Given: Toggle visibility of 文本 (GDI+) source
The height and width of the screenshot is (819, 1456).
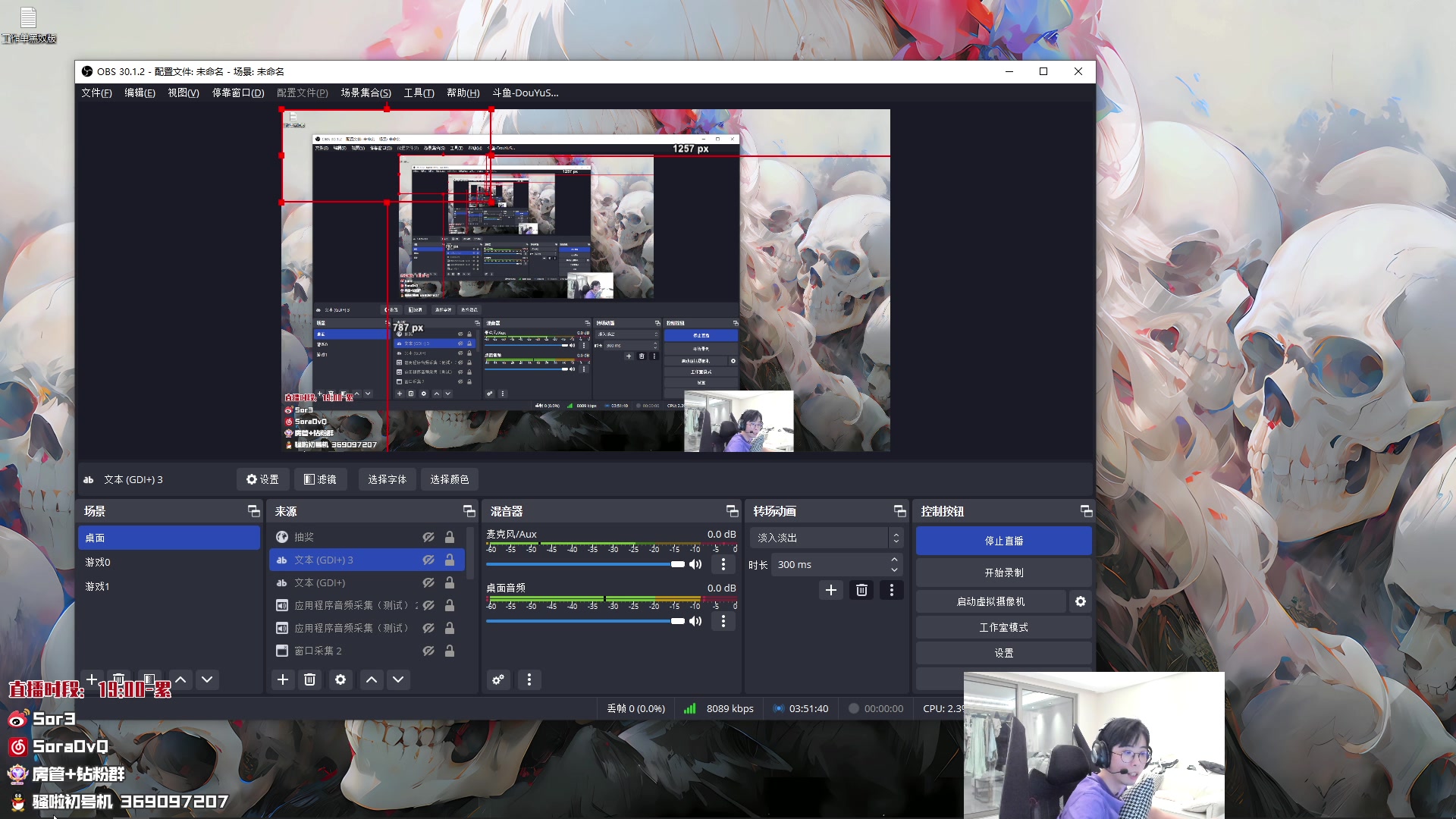Looking at the screenshot, I should tap(428, 582).
